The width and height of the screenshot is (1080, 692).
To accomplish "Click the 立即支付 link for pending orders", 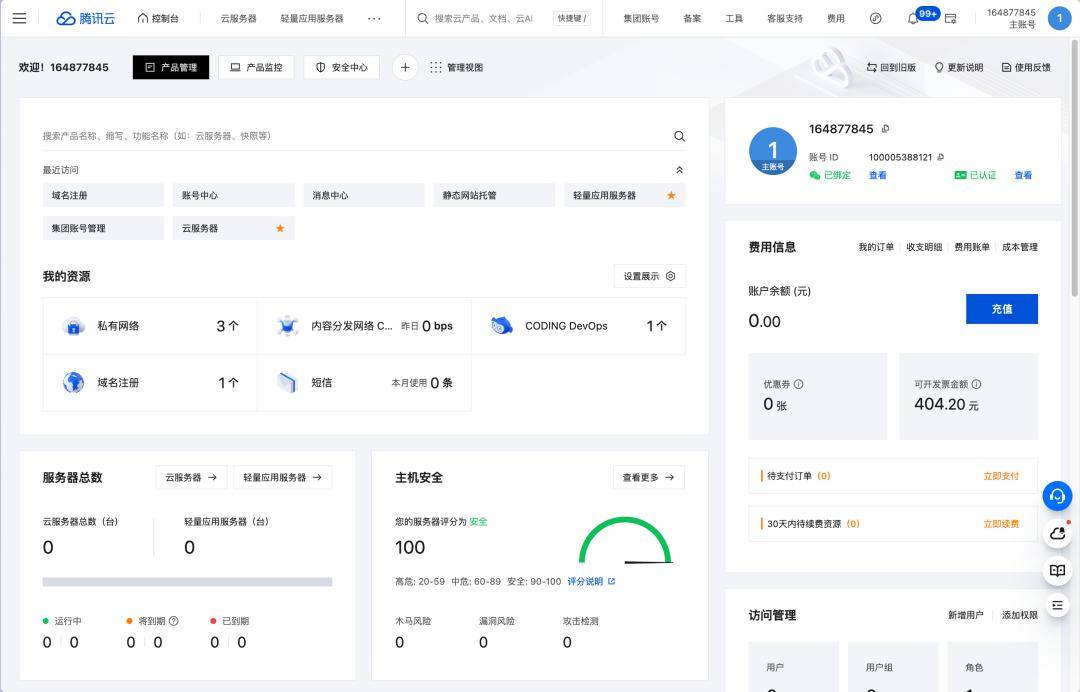I will [1003, 476].
